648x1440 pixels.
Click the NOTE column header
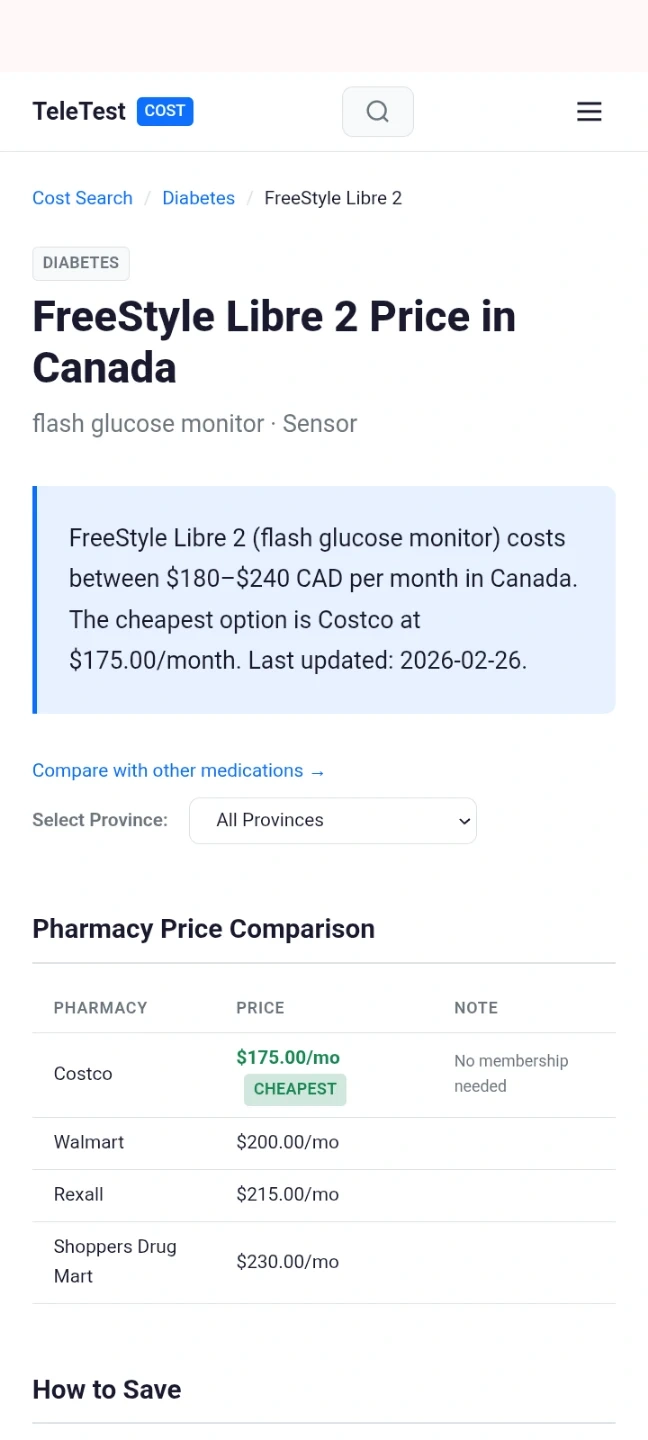coord(476,1008)
